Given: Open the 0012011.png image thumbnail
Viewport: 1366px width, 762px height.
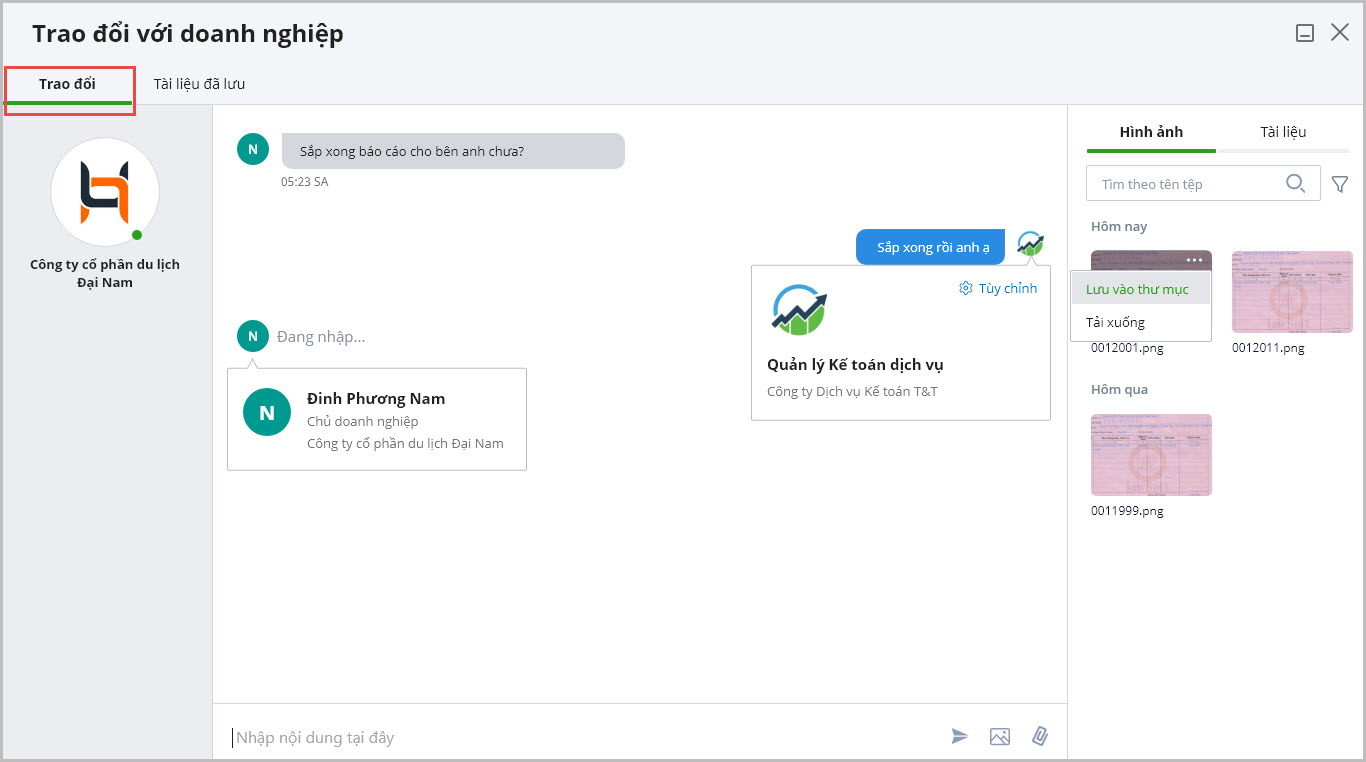Looking at the screenshot, I should pos(1292,292).
